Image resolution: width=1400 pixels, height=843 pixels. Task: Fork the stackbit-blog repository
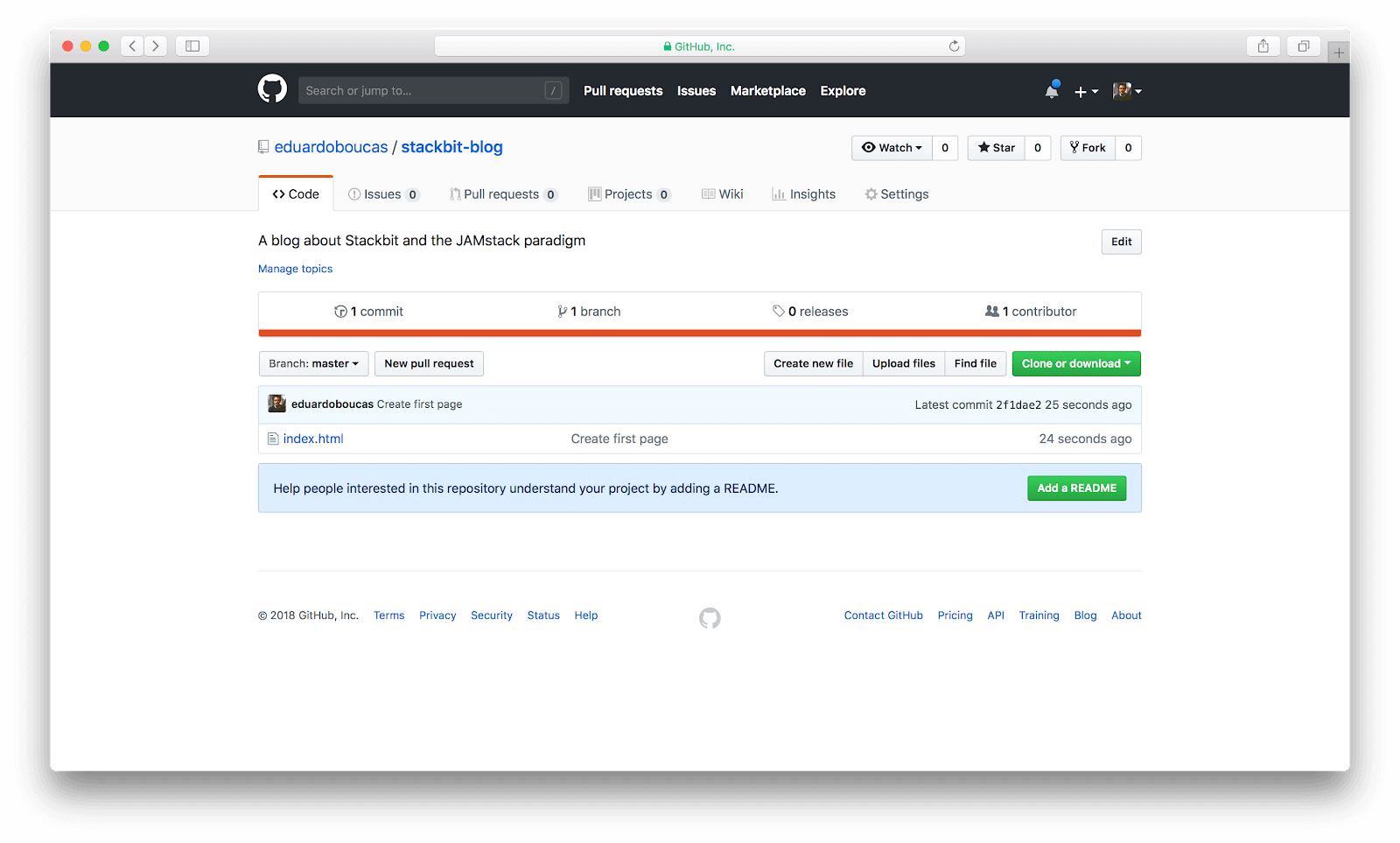(1088, 147)
